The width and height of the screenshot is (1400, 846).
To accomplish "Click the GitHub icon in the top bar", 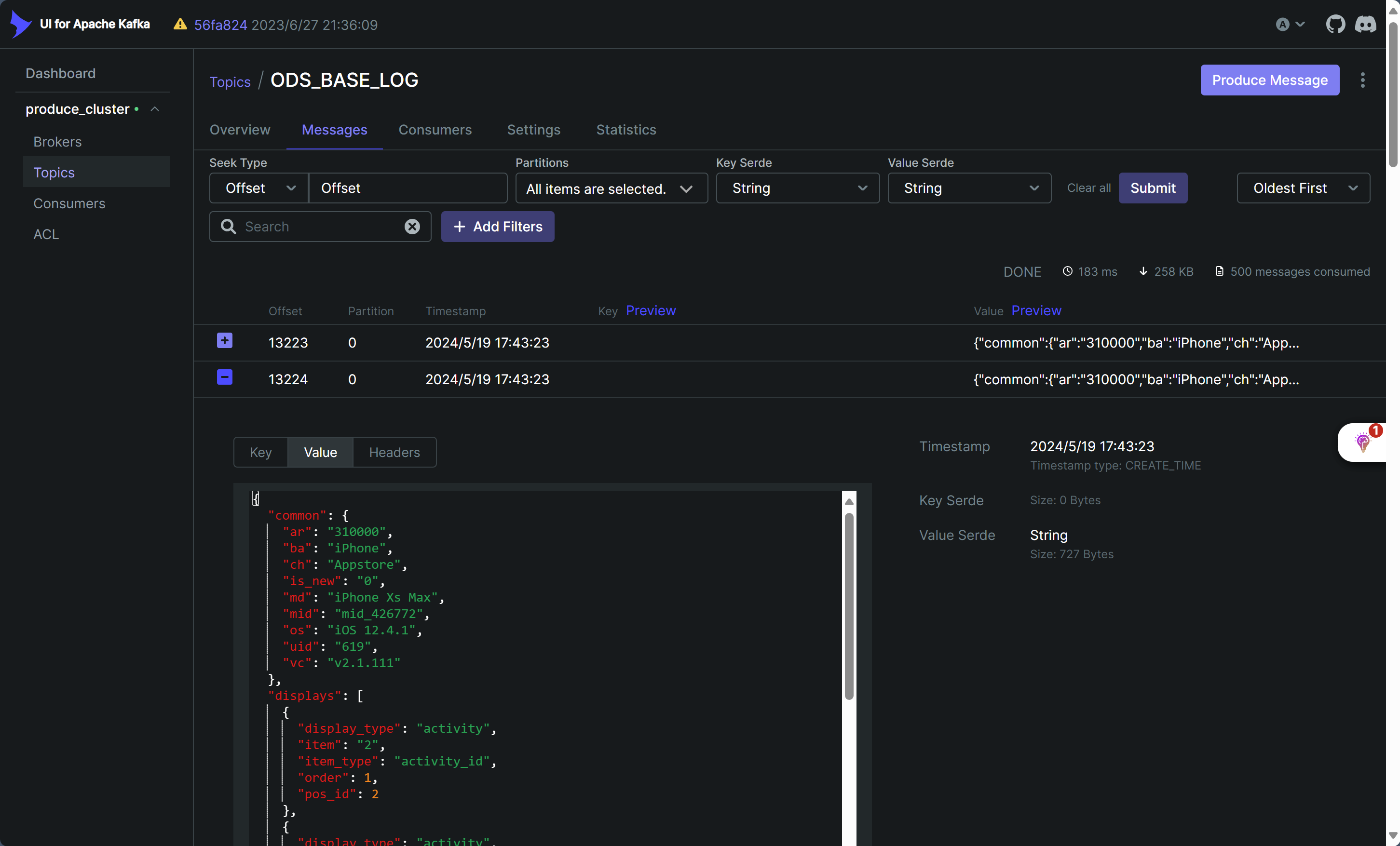I will point(1334,25).
